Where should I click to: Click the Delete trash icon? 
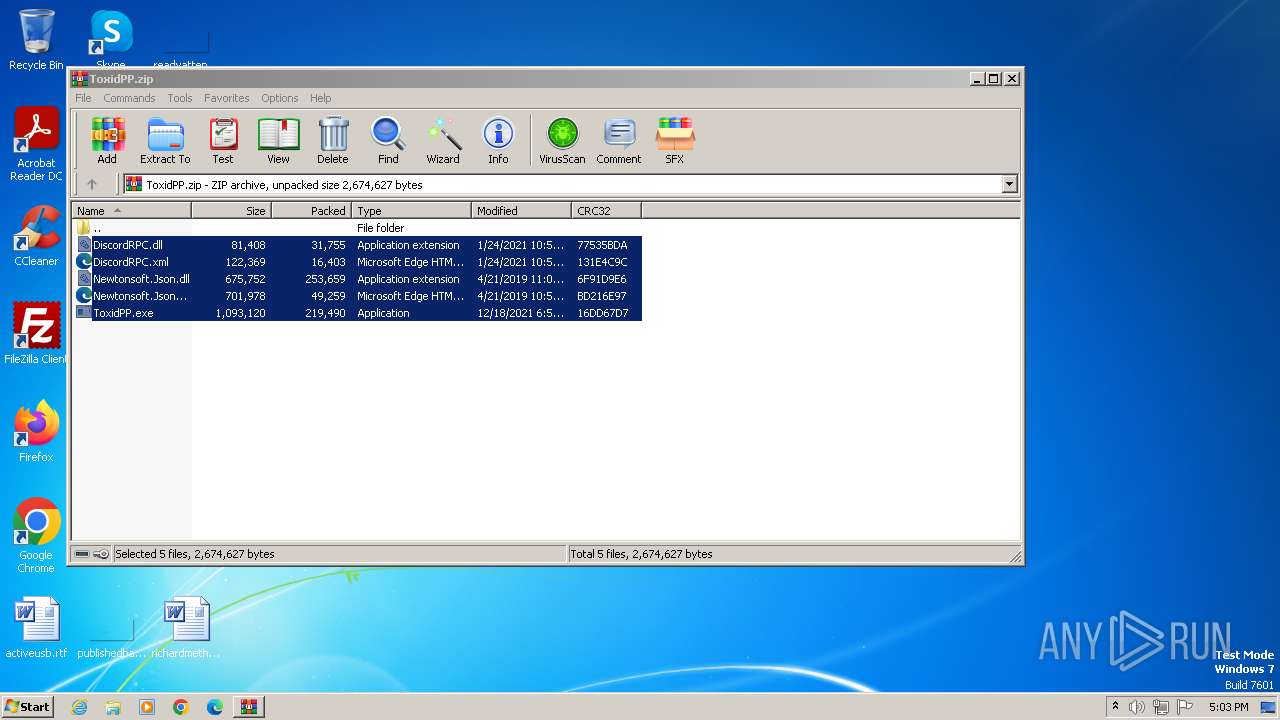[333, 140]
